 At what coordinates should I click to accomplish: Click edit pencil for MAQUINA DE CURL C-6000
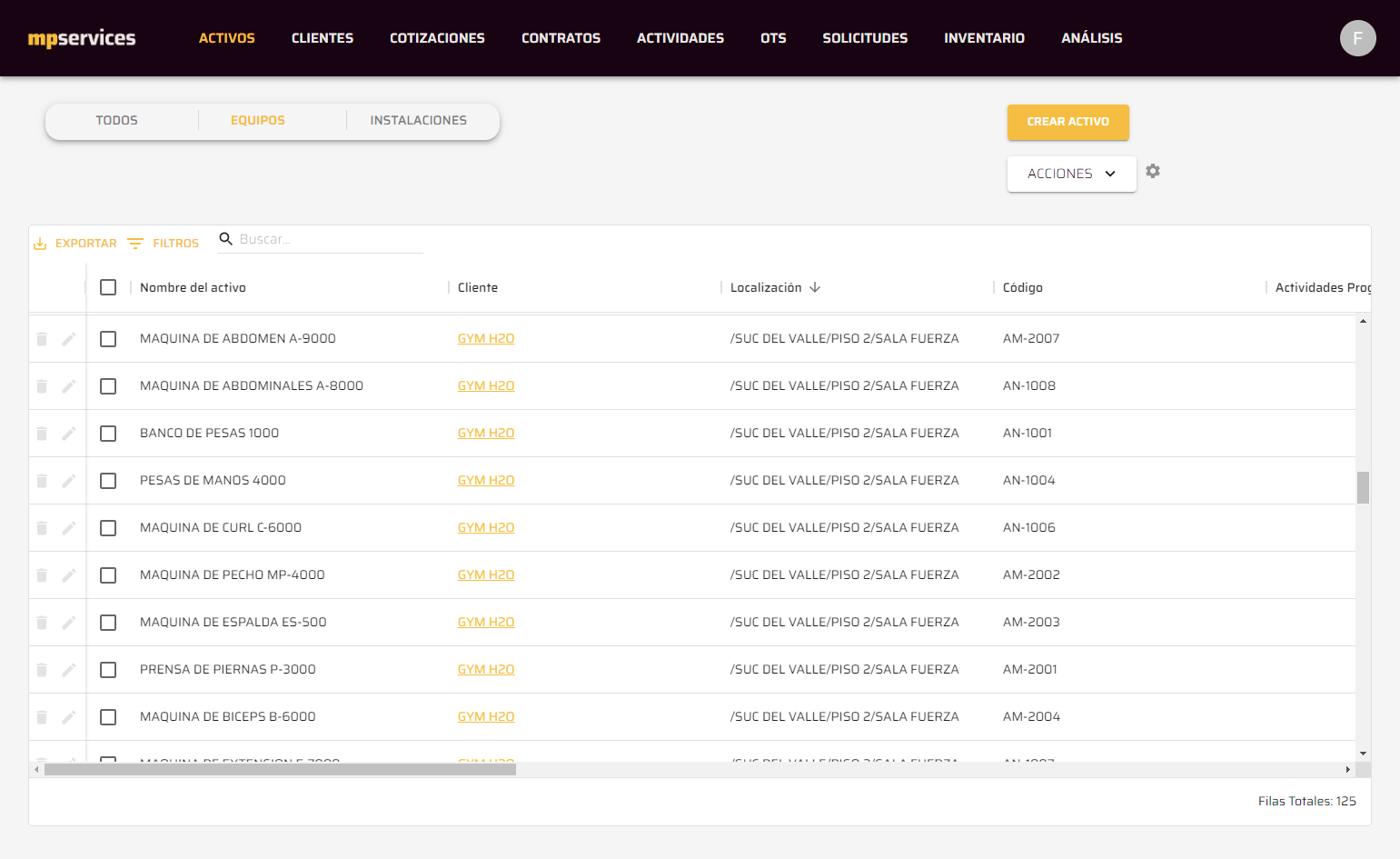coord(69,528)
